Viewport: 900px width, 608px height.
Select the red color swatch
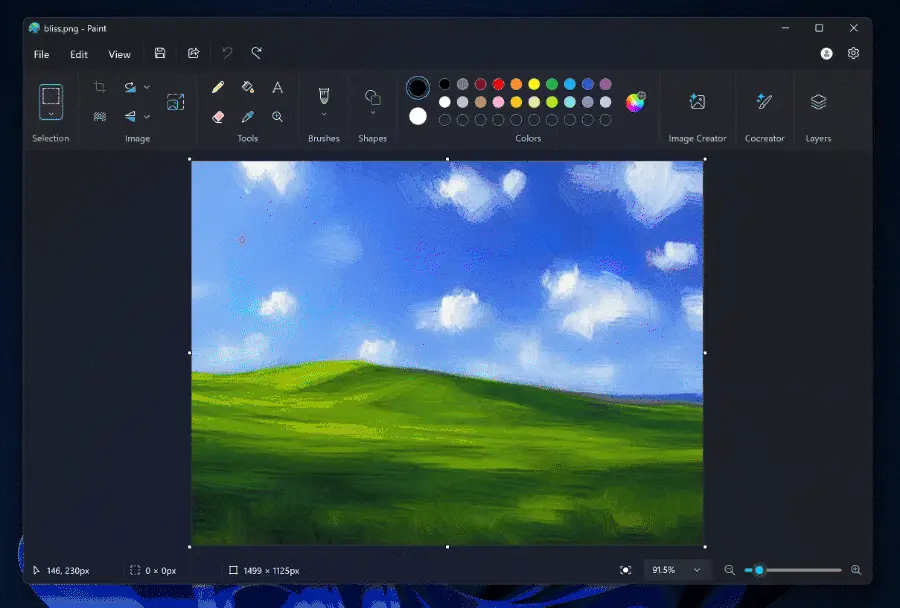click(x=497, y=86)
